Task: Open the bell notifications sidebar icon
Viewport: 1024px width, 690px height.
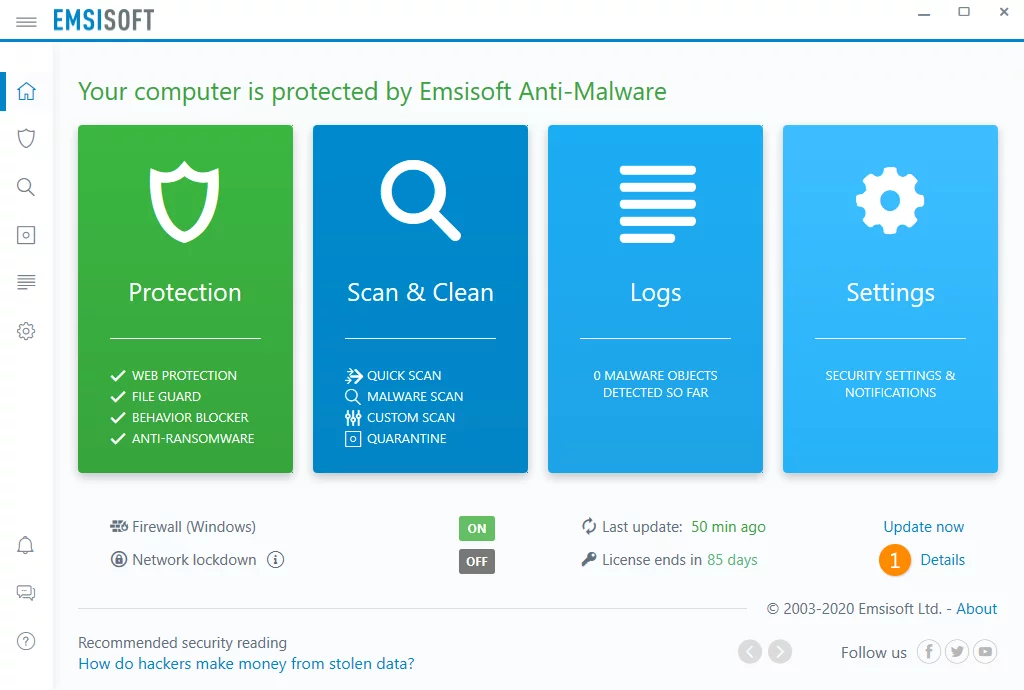Action: tap(25, 545)
